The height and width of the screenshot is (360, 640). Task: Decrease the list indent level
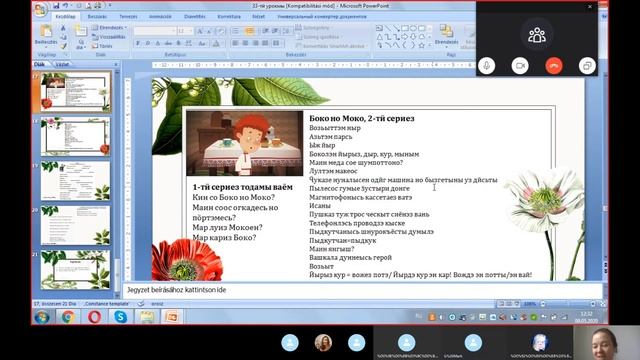pos(265,31)
